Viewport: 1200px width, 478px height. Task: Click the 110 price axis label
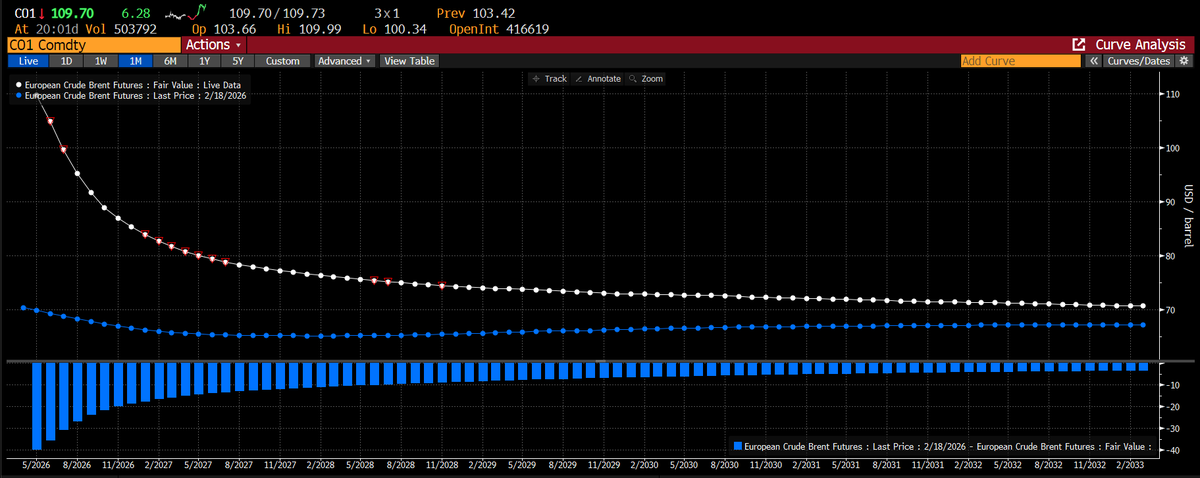point(1171,94)
